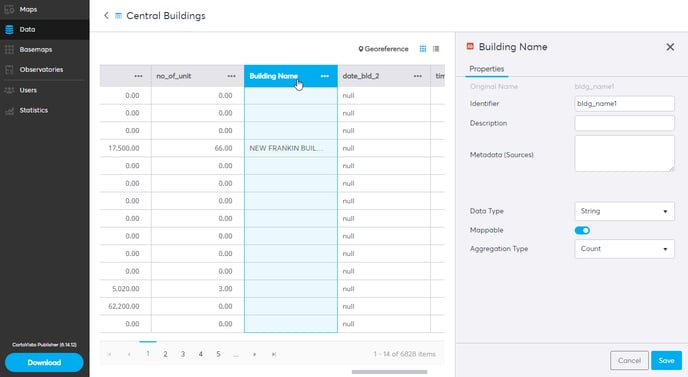The image size is (688, 377).
Task: Go to page 2
Action: tap(165, 354)
